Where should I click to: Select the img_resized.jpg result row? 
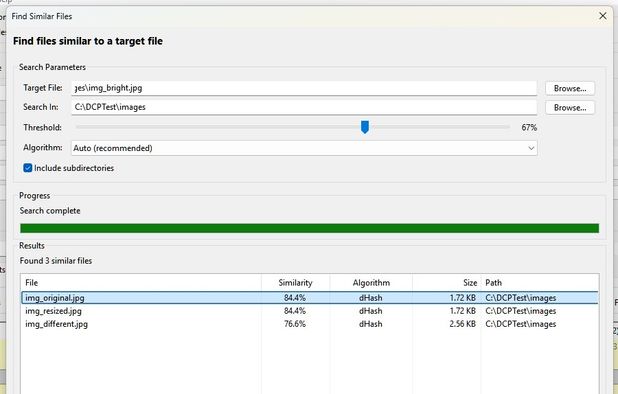click(x=309, y=311)
